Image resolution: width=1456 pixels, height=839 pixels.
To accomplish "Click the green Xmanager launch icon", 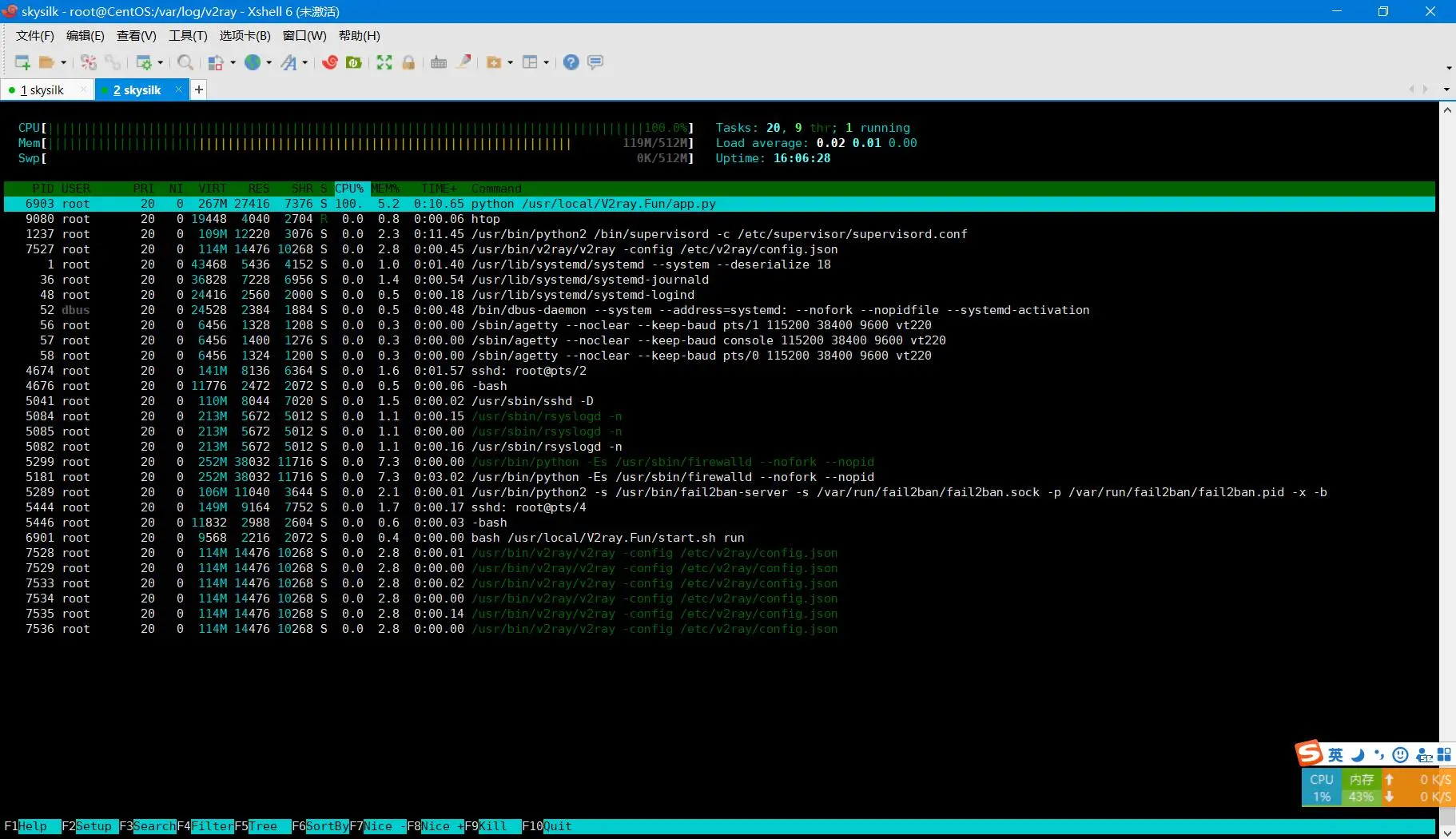I will (354, 62).
